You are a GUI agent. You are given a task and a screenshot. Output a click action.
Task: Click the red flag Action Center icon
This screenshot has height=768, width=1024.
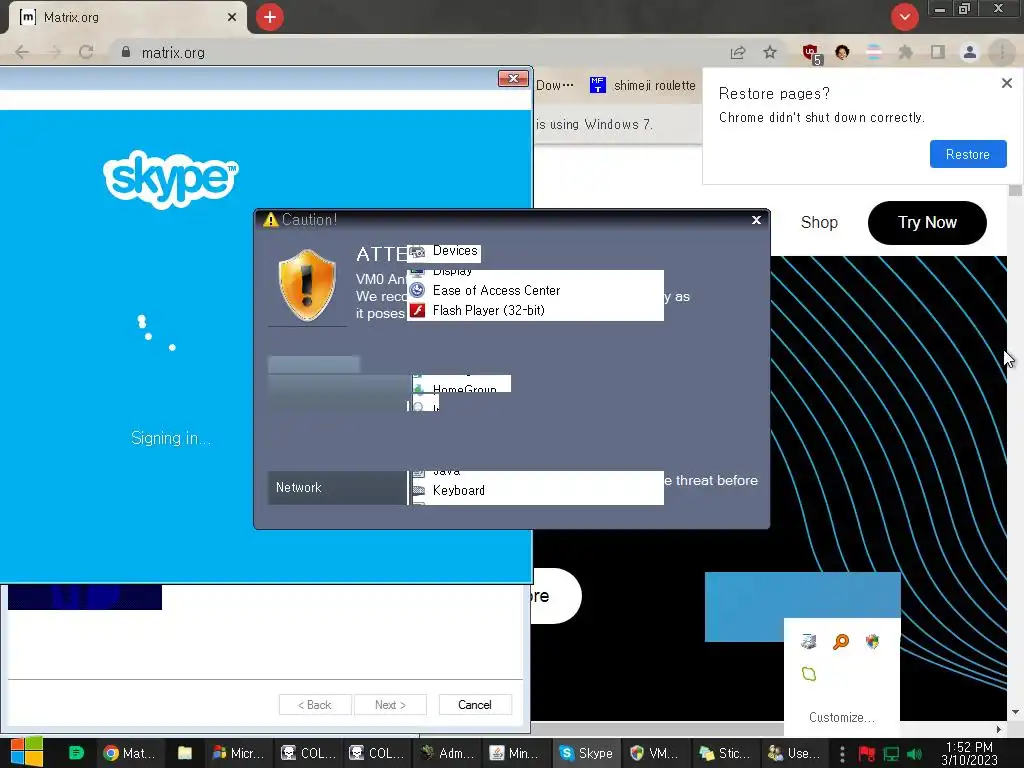coord(866,754)
